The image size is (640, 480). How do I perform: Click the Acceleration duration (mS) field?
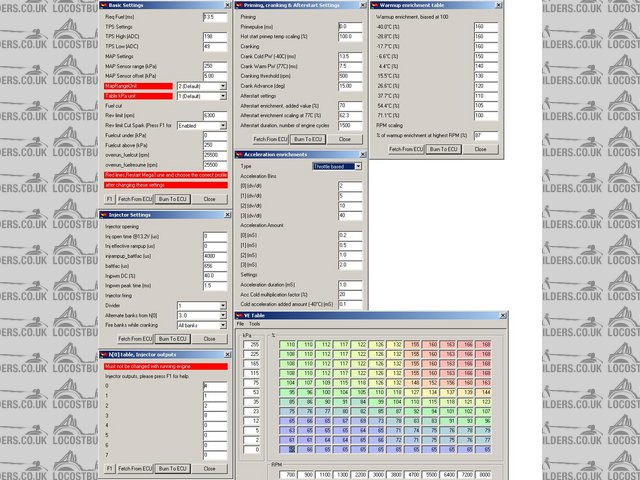click(x=350, y=284)
